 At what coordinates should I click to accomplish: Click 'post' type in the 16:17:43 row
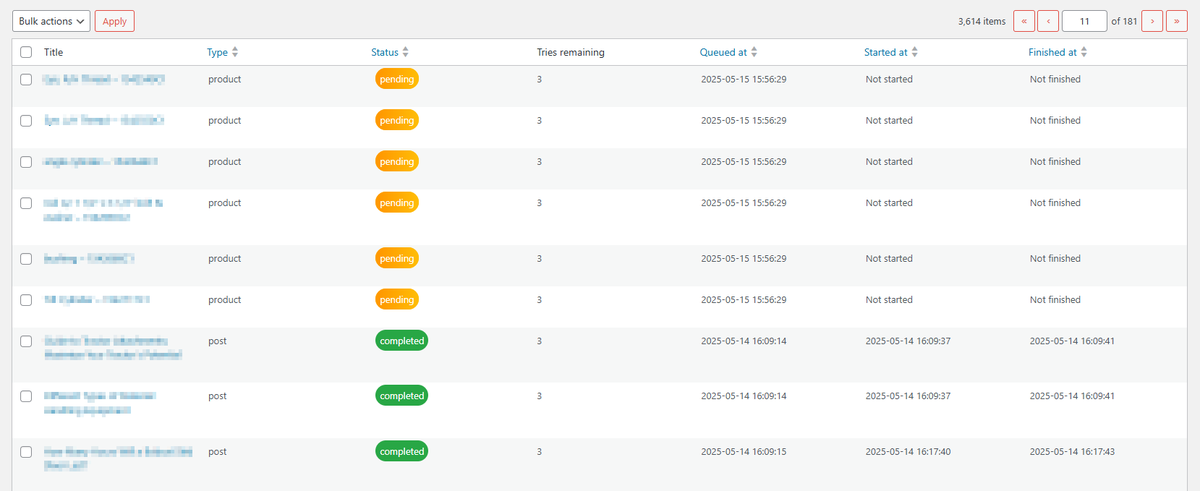point(217,452)
